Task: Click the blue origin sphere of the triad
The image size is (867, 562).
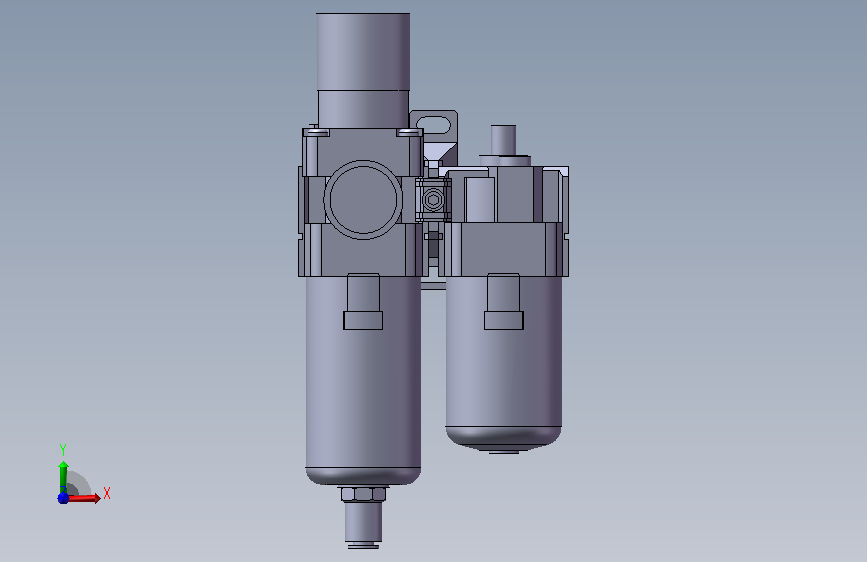Action: click(x=63, y=498)
